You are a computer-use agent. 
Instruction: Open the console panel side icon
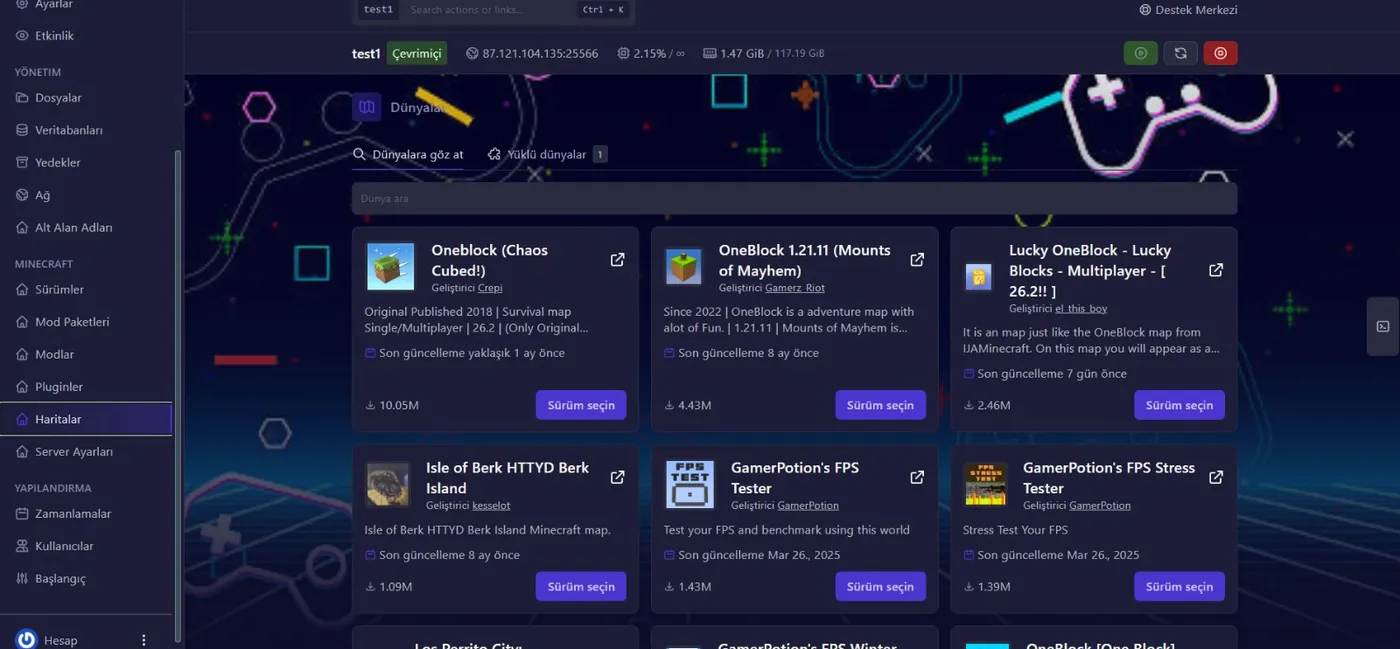[1383, 326]
